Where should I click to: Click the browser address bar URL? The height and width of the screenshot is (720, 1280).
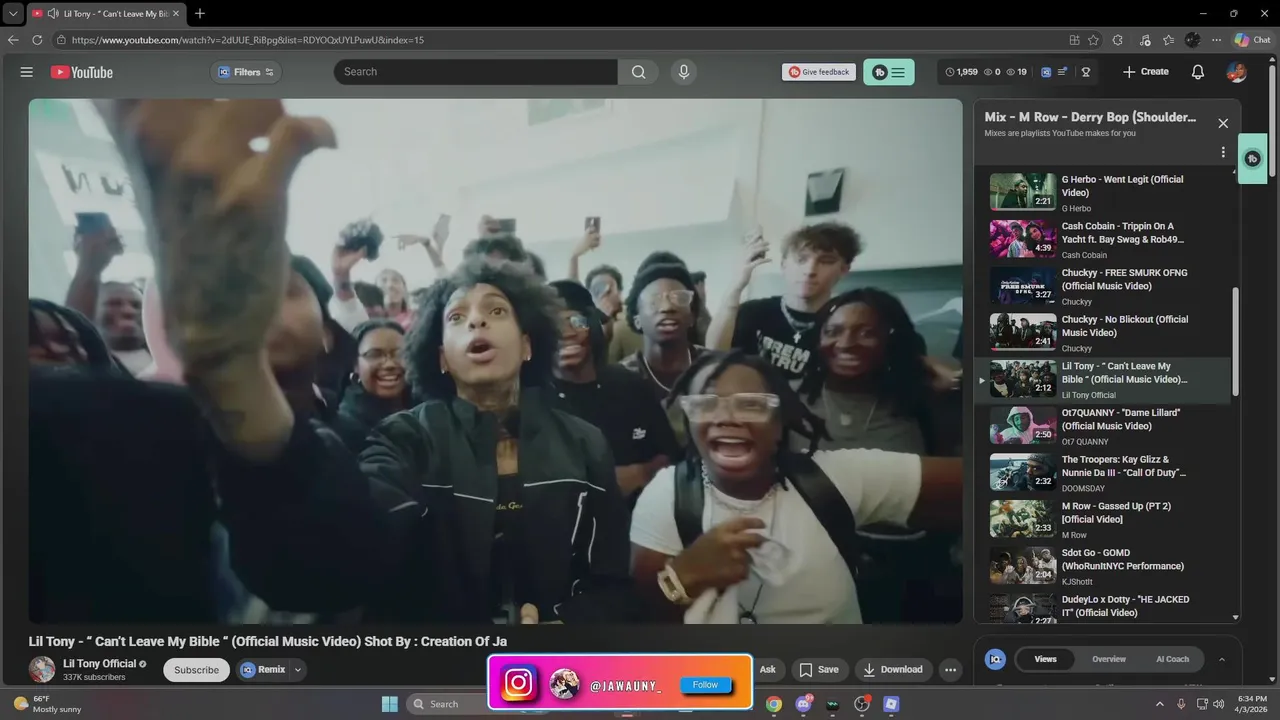point(248,40)
